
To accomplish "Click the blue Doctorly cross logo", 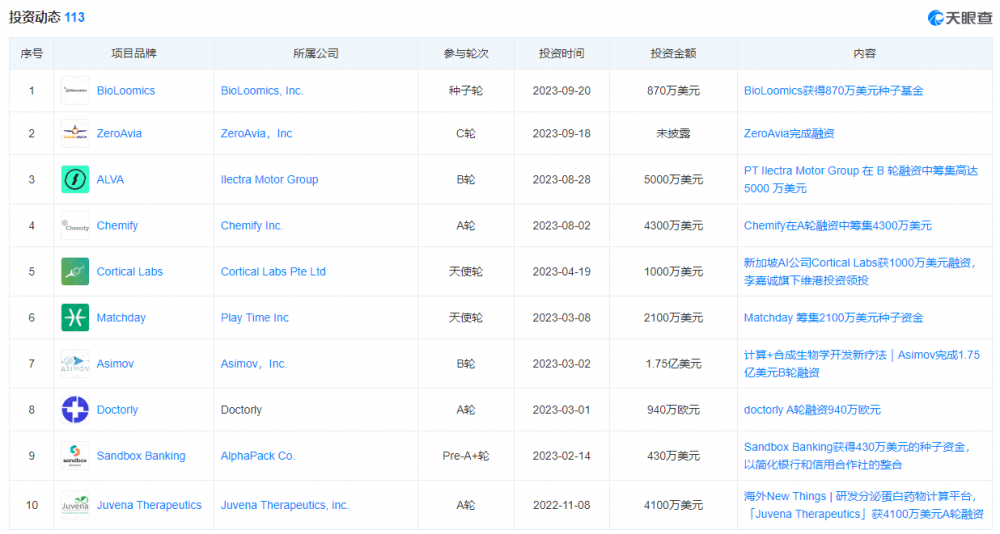I will [x=75, y=410].
